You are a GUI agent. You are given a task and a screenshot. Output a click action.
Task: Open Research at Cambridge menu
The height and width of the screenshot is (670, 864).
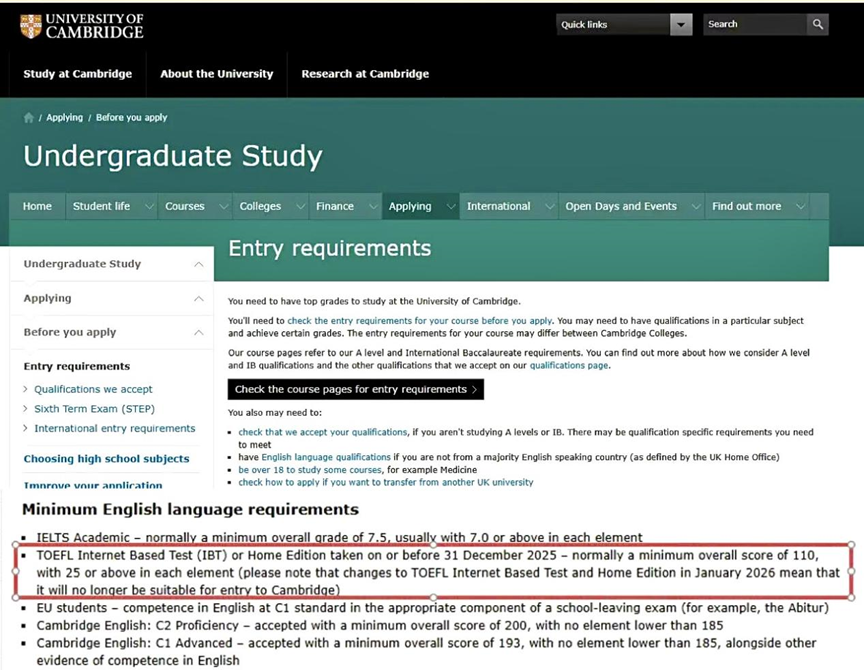[365, 74]
